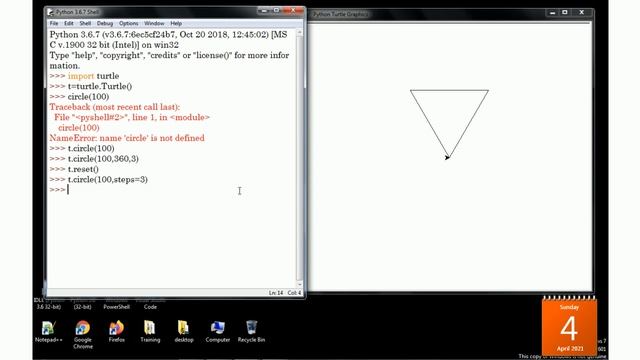Image resolution: width=640 pixels, height=360 pixels.
Task: Close the Python 3.6.7 Shell window
Action: [293, 11]
